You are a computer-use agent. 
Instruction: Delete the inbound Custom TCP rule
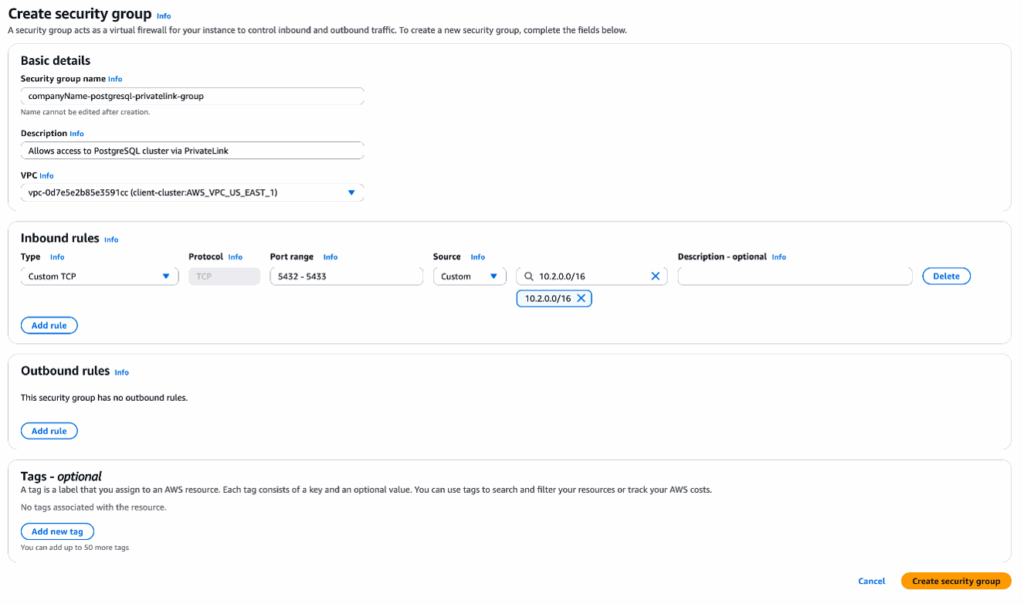945,276
